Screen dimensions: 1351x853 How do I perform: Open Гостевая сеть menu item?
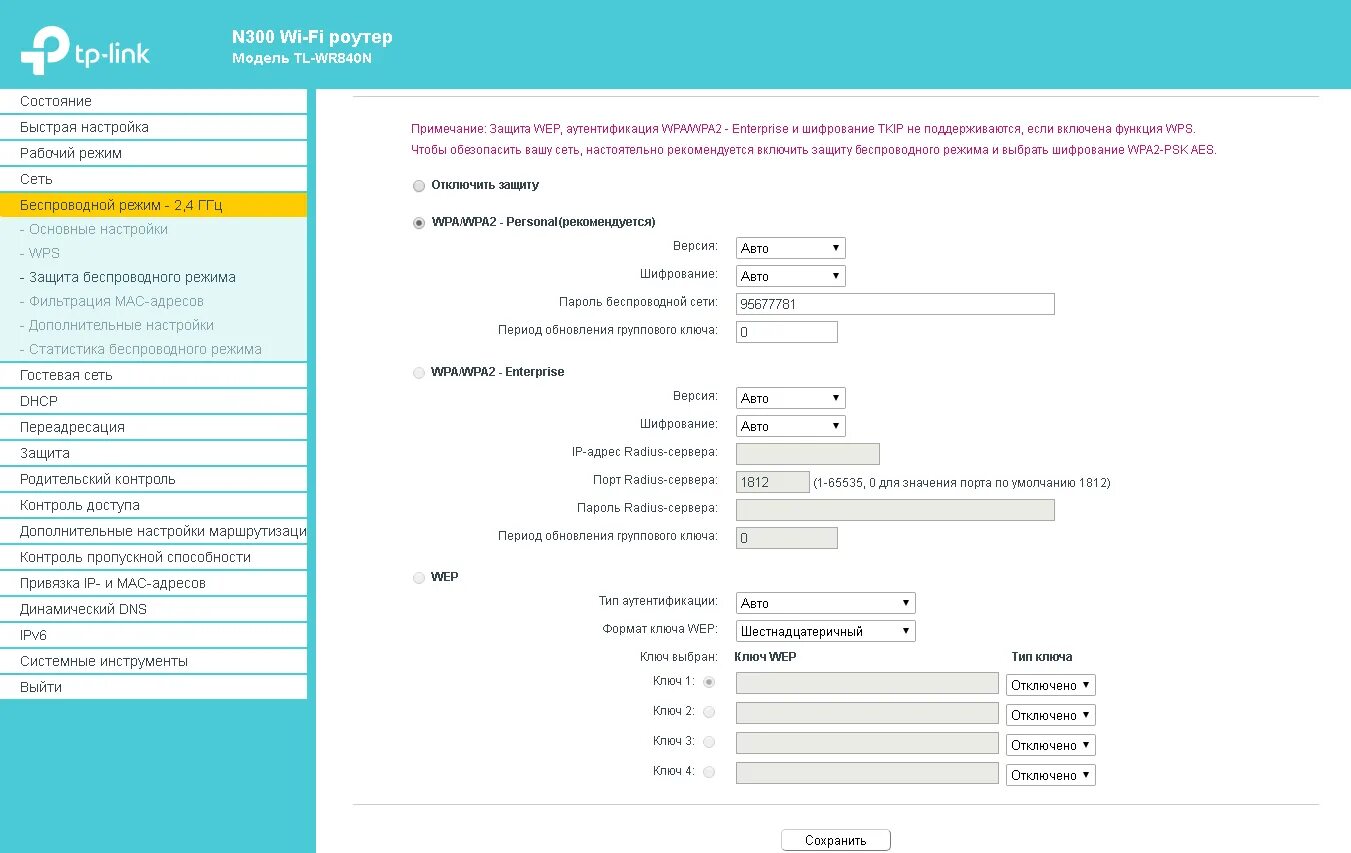[153, 375]
